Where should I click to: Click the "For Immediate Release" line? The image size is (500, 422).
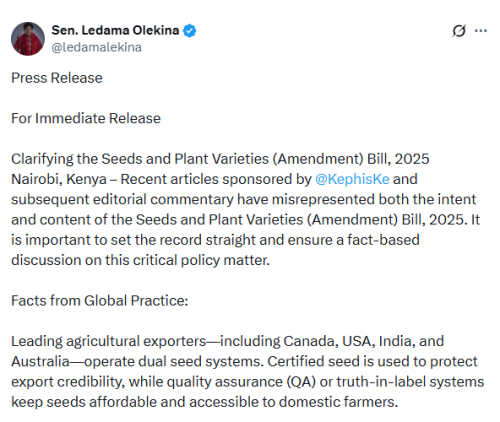[x=86, y=118]
